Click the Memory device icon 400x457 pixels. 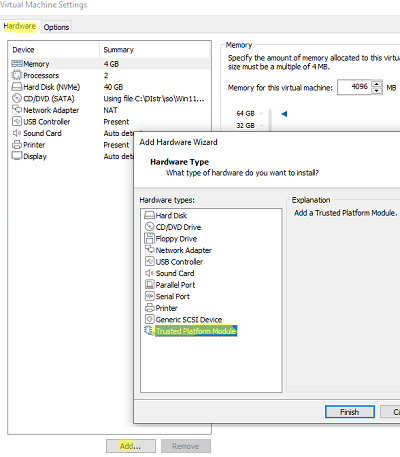[17, 63]
